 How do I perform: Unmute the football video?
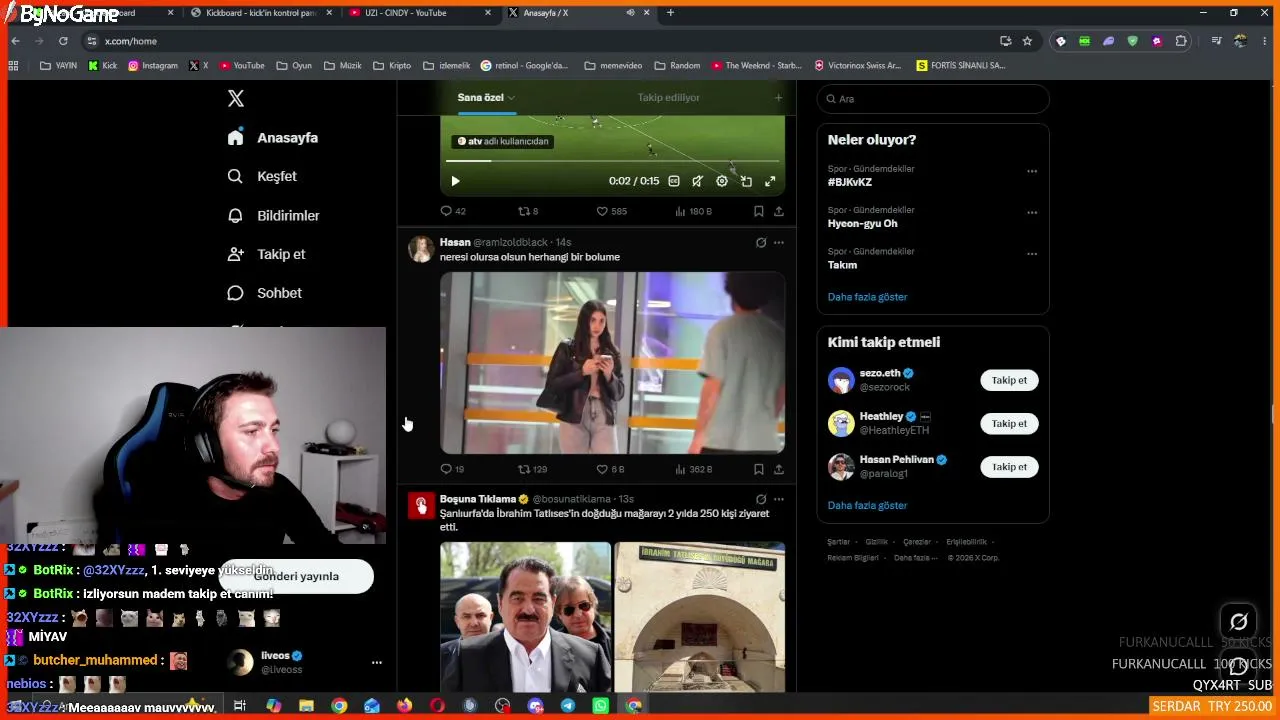pos(698,181)
